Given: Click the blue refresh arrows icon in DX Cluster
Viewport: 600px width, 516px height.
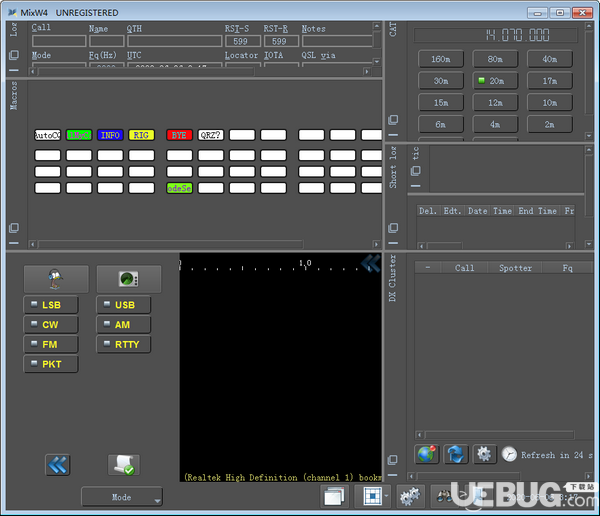Looking at the screenshot, I should 455,454.
